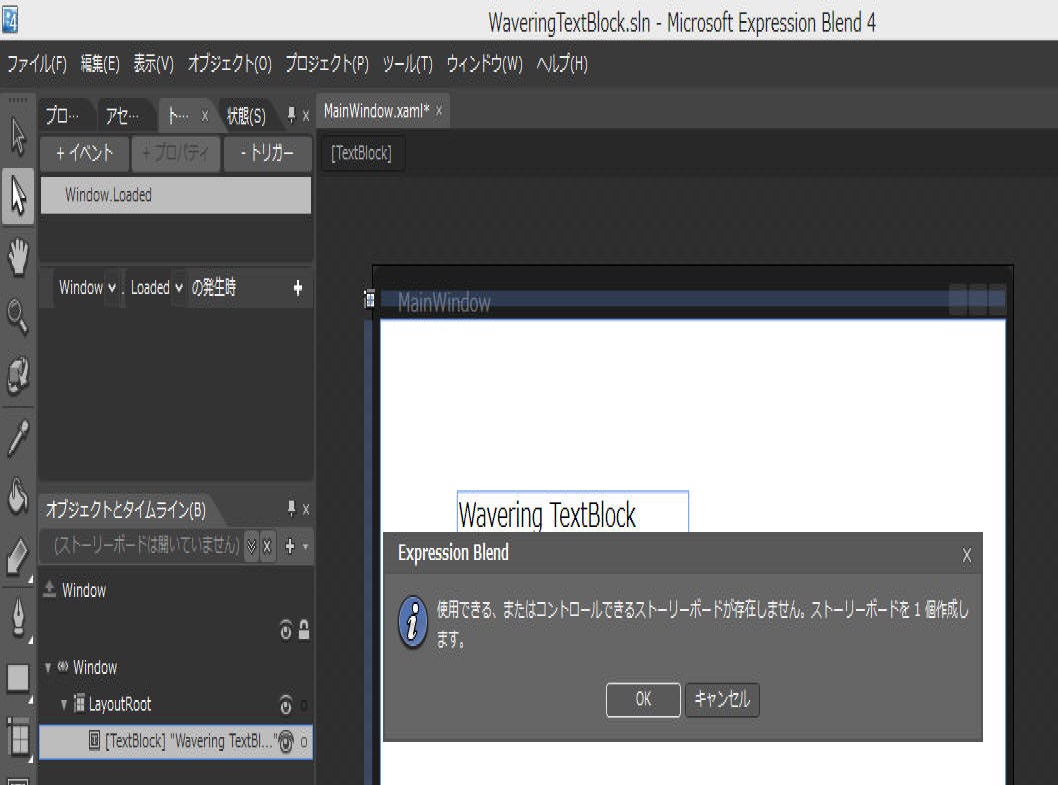Open the Loaded event dropdown

(179, 288)
